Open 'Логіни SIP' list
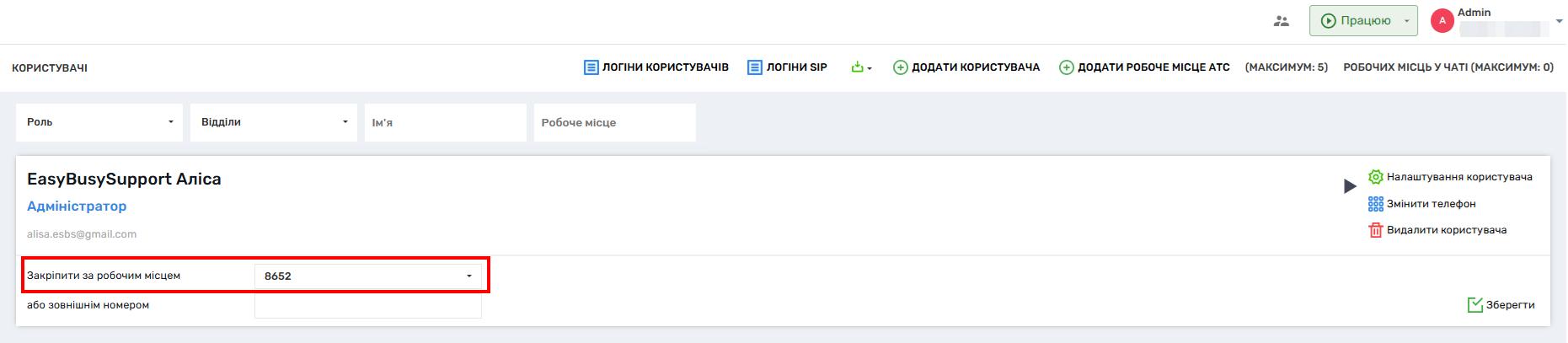This screenshot has height=343, width=1568. [787, 67]
